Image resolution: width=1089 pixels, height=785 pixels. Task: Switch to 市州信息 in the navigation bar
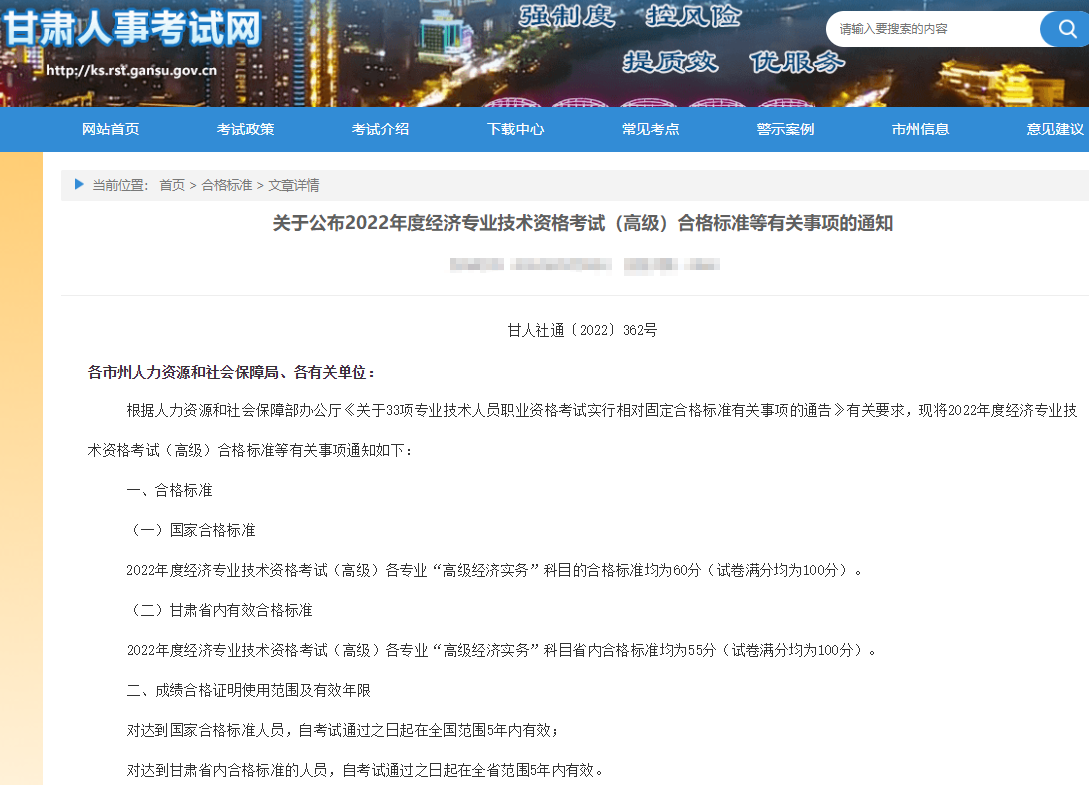[x=920, y=129]
